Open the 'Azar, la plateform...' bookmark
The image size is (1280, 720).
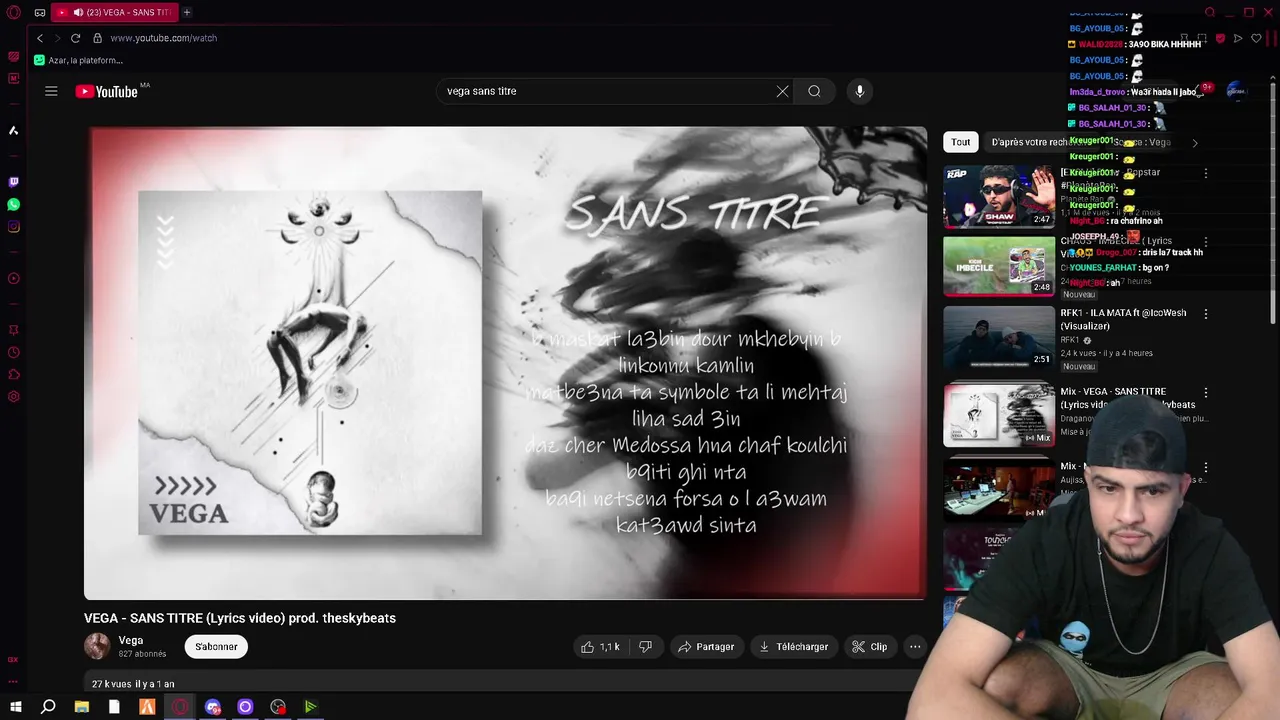78,60
